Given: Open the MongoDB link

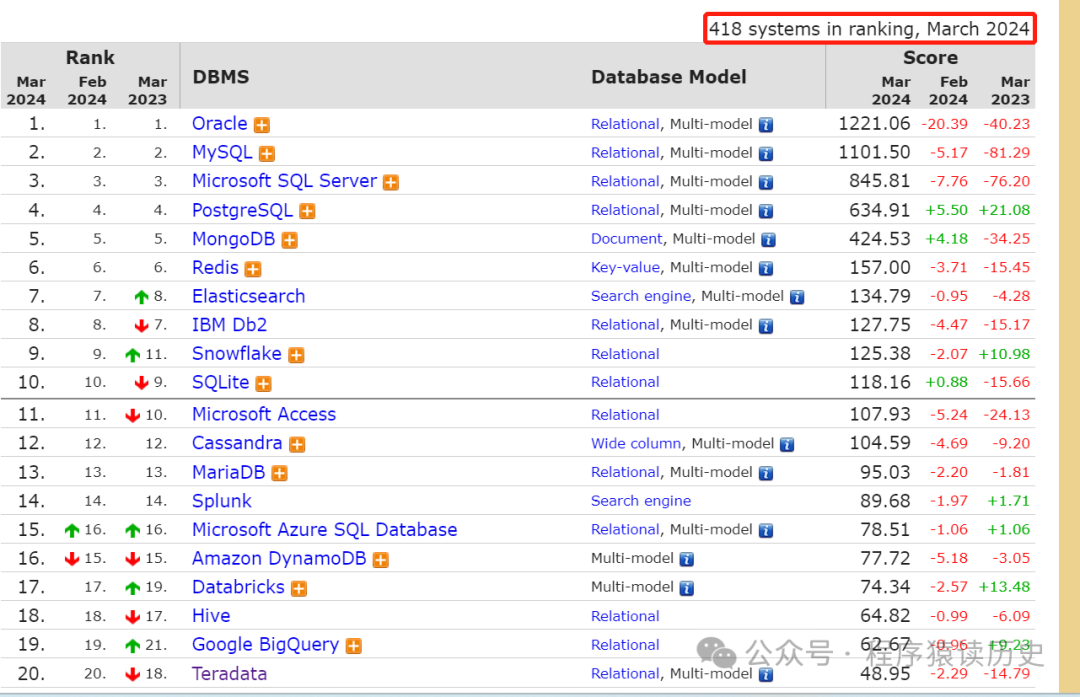Looking at the screenshot, I should pos(233,239).
